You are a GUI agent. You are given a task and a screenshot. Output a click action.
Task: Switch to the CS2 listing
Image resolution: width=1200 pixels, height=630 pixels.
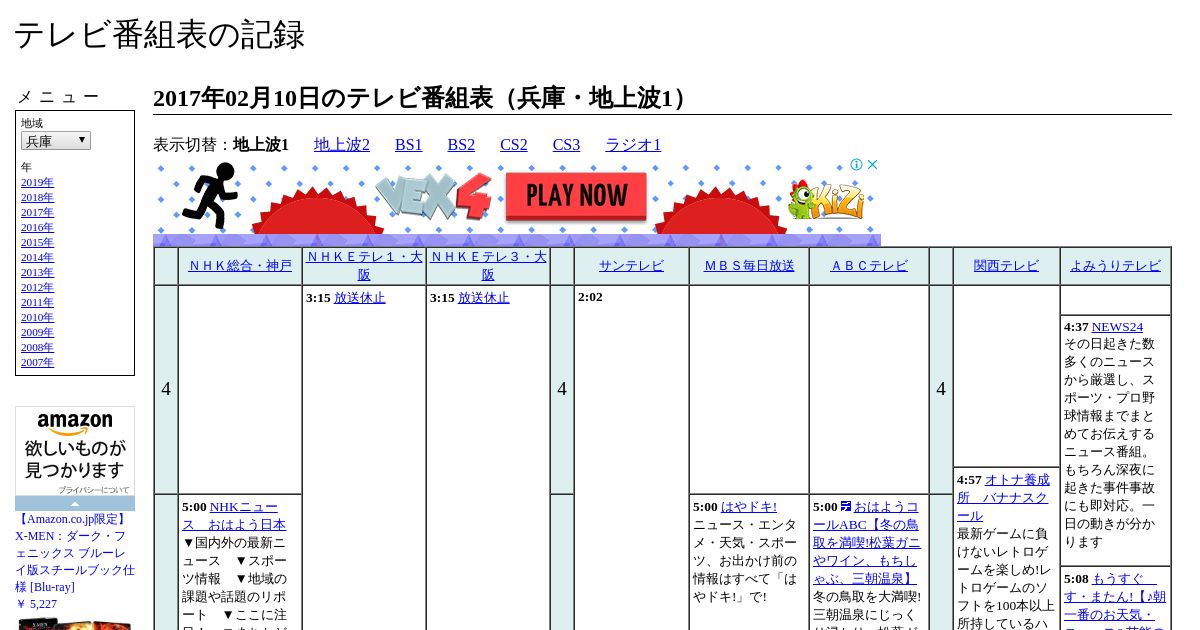point(514,145)
